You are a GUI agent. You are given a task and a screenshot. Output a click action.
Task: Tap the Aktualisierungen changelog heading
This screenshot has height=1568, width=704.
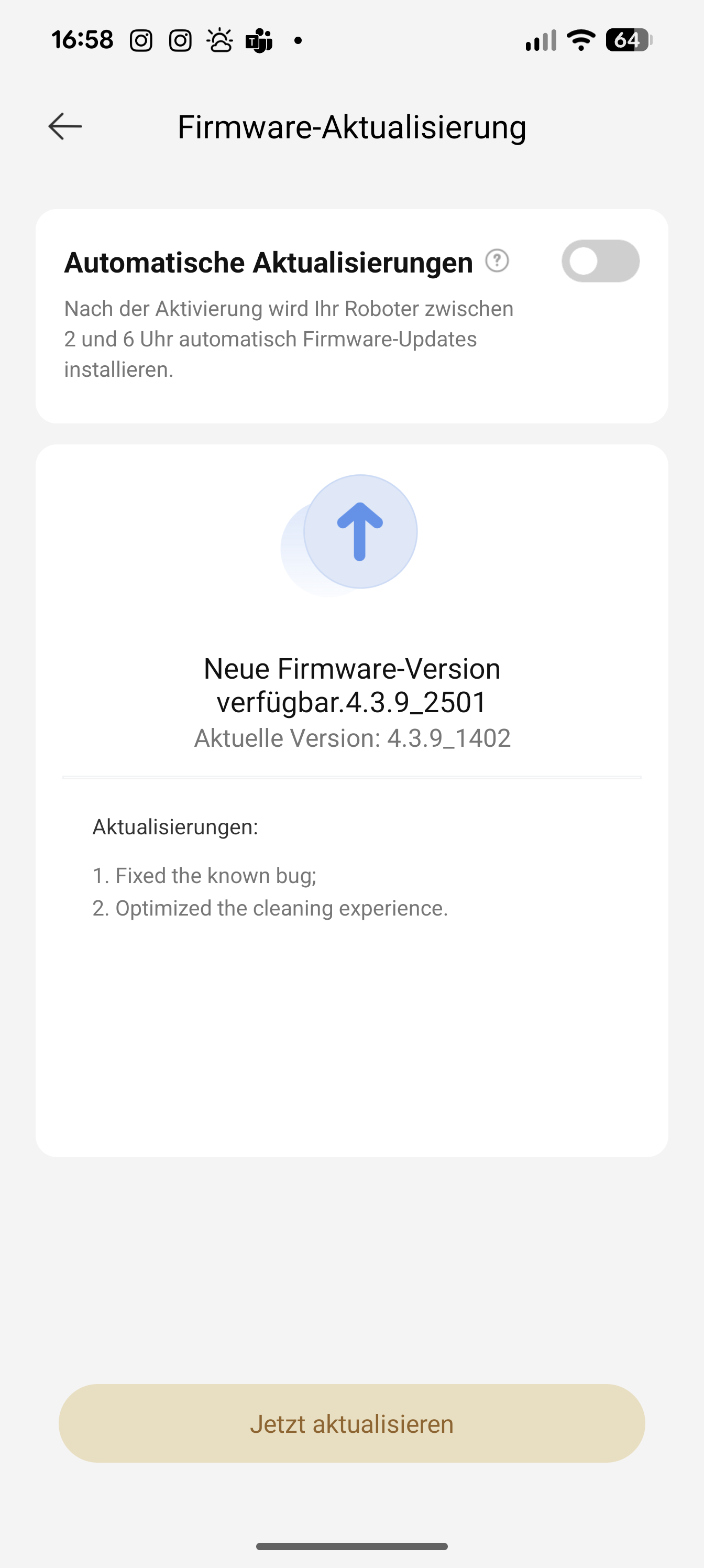click(175, 827)
